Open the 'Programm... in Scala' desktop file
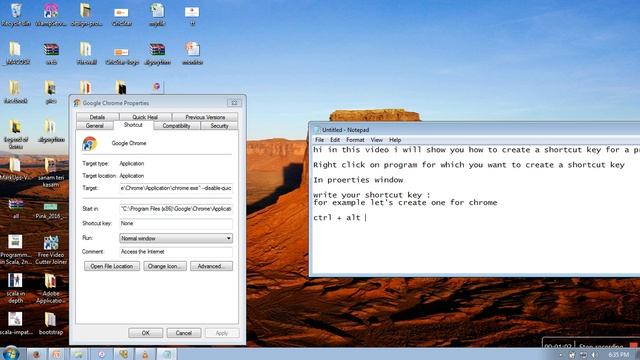The height and width of the screenshot is (360, 640). click(16, 249)
